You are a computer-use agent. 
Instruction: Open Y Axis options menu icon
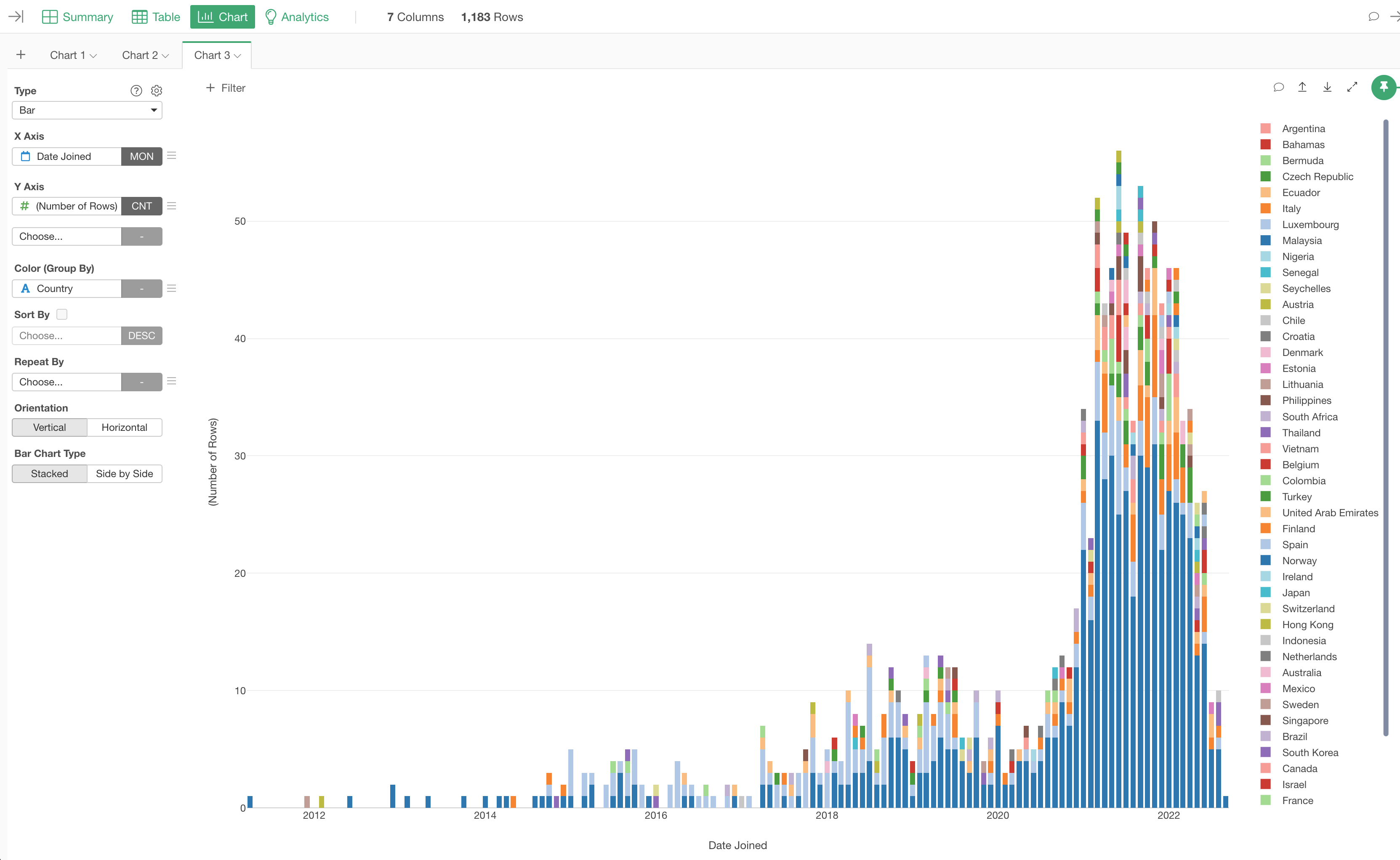tap(171, 205)
